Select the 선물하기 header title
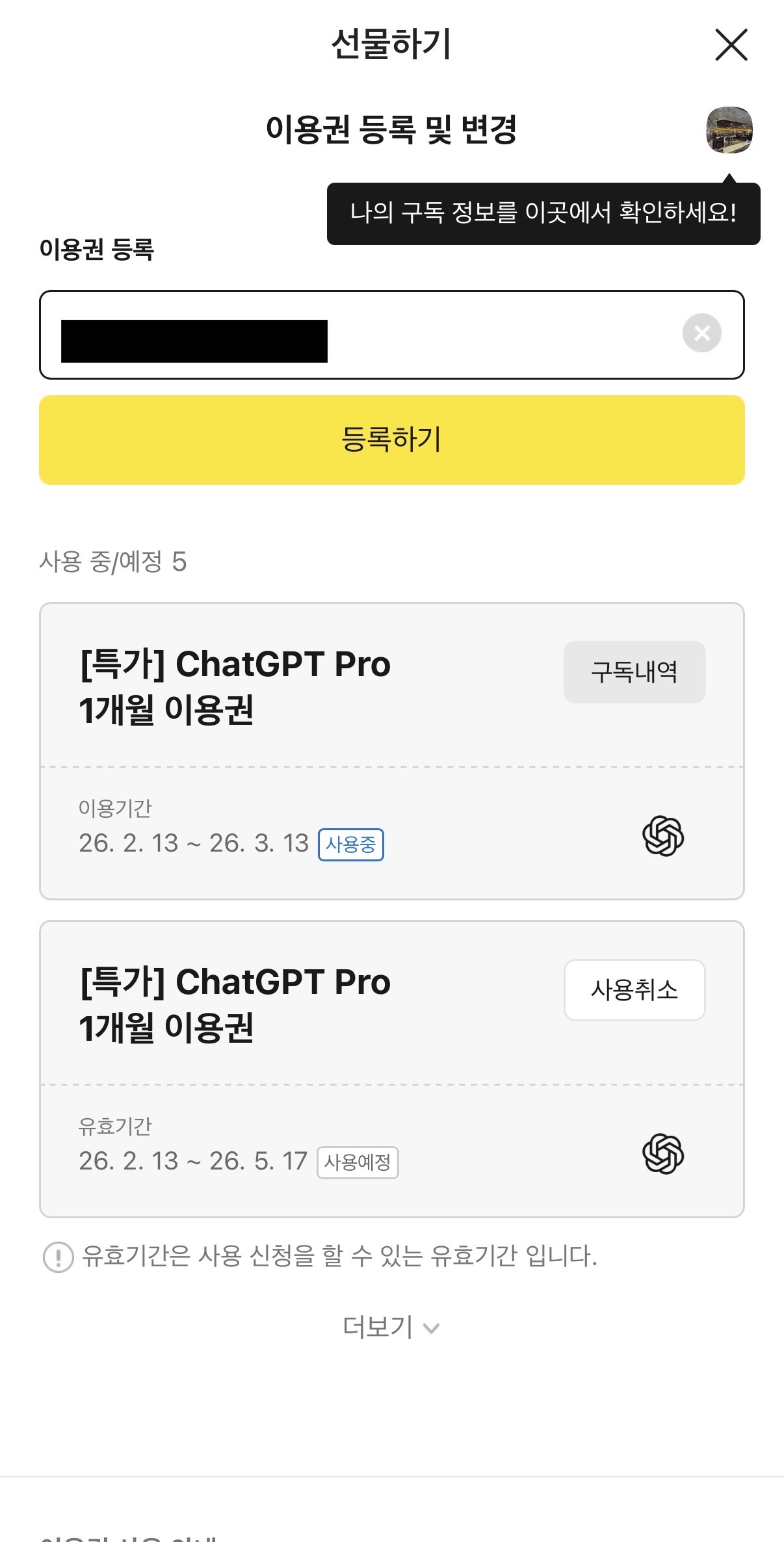The height and width of the screenshot is (1542, 784). pos(391,45)
